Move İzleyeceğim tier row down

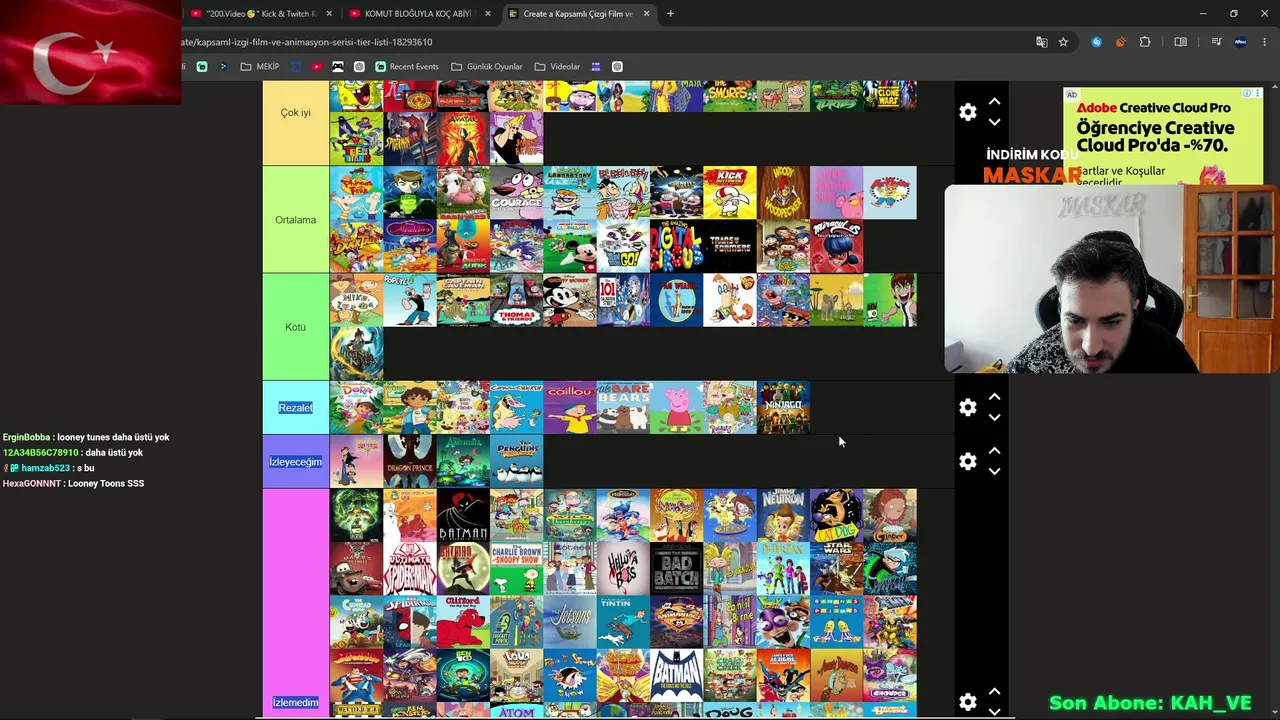tap(994, 471)
